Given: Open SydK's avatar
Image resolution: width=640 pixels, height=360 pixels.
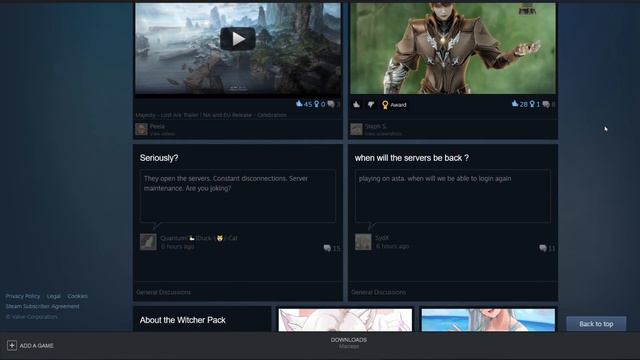Looking at the screenshot, I should coord(363,242).
